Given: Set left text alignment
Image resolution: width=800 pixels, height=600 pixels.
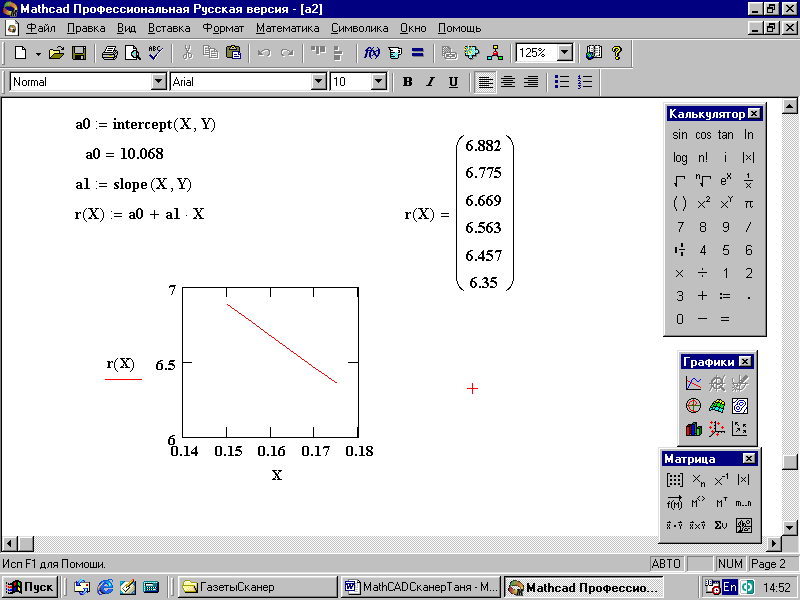Looking at the screenshot, I should [485, 82].
